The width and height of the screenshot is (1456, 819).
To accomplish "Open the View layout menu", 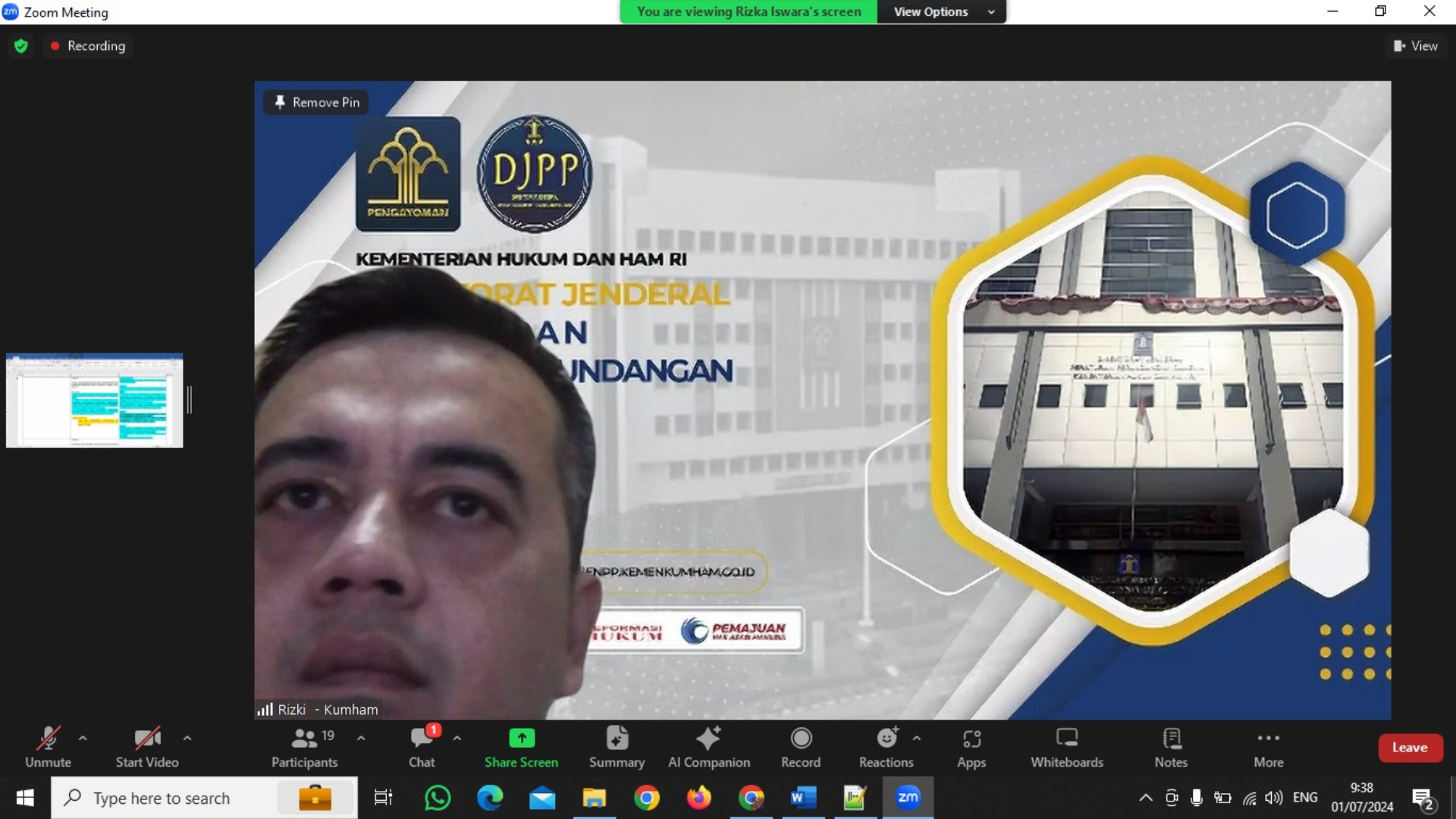I will [x=1416, y=45].
